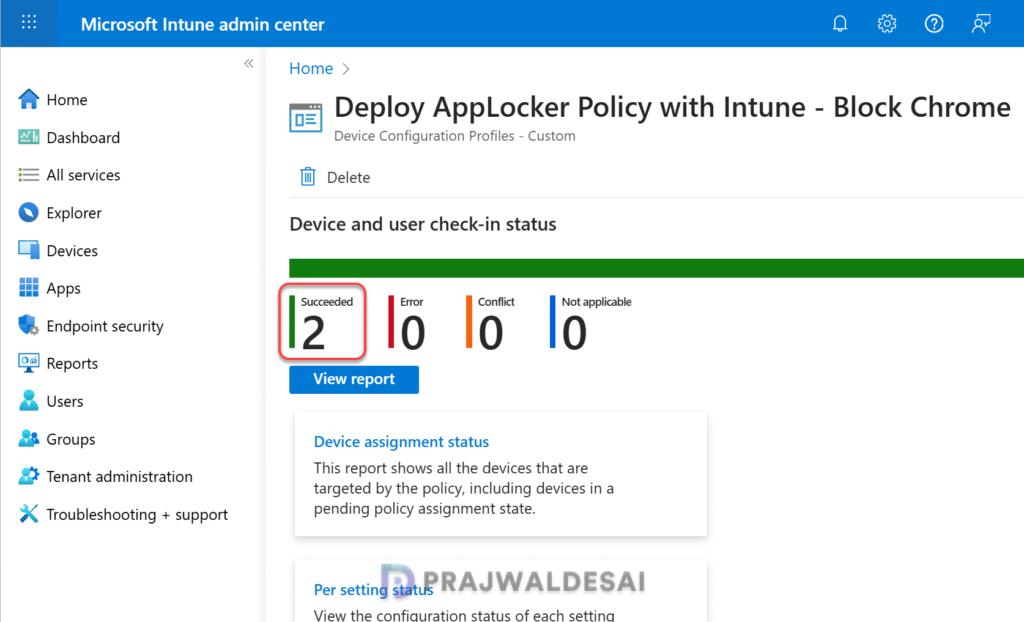Navigate to Home via breadcrumb link

click(x=311, y=69)
